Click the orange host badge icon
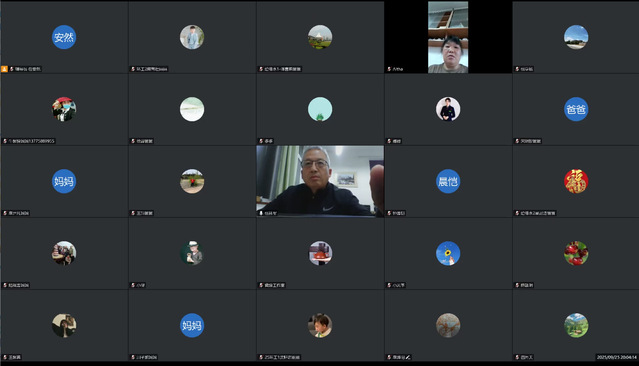The width and height of the screenshot is (639, 366). pos(4,69)
